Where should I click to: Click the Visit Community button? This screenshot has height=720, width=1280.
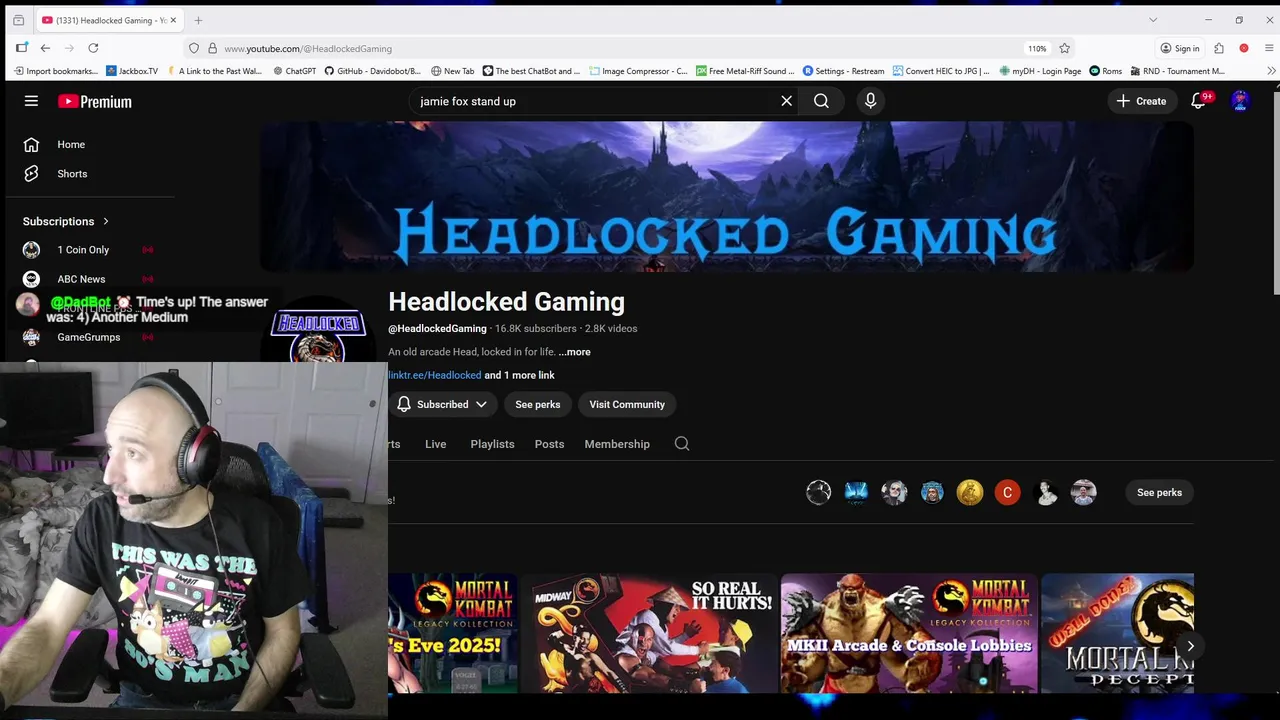pos(627,404)
